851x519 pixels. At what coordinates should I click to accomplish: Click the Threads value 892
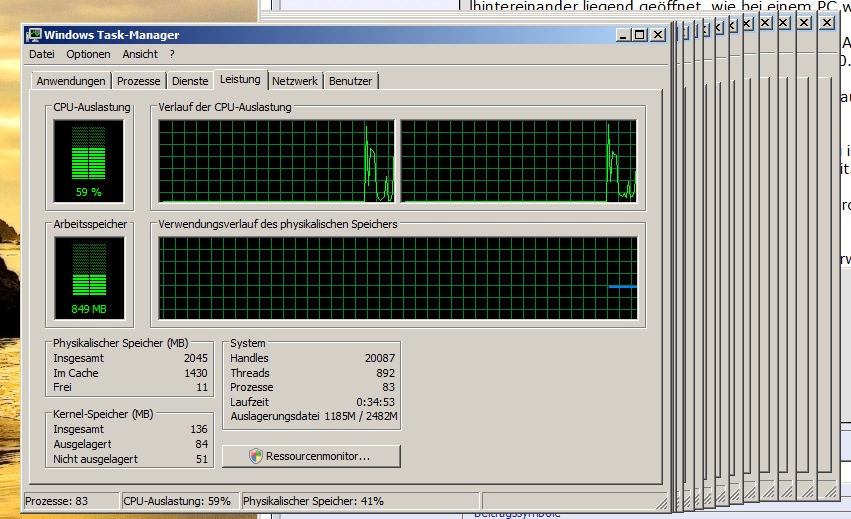[x=385, y=373]
